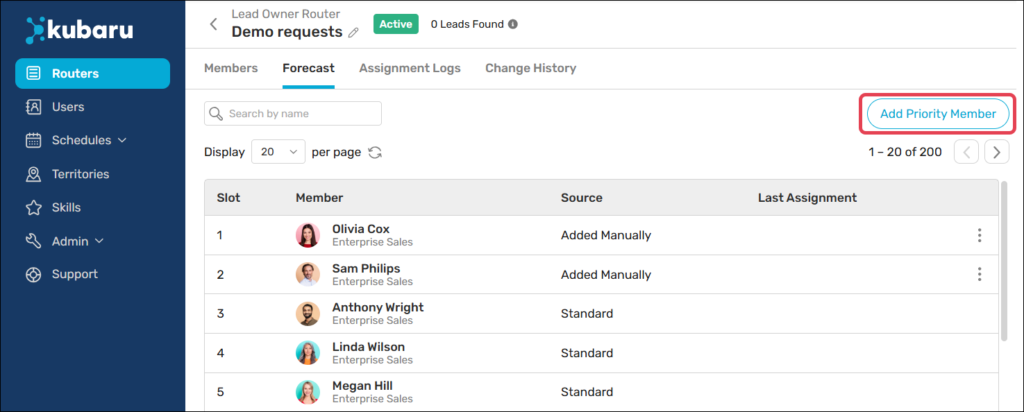Go to the previous page of results

pyautogui.click(x=966, y=152)
